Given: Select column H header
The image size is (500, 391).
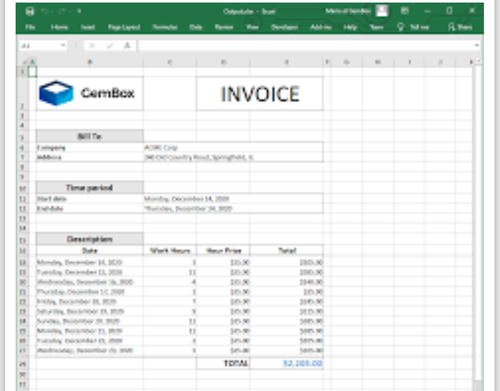Looking at the screenshot, I should click(378, 62).
